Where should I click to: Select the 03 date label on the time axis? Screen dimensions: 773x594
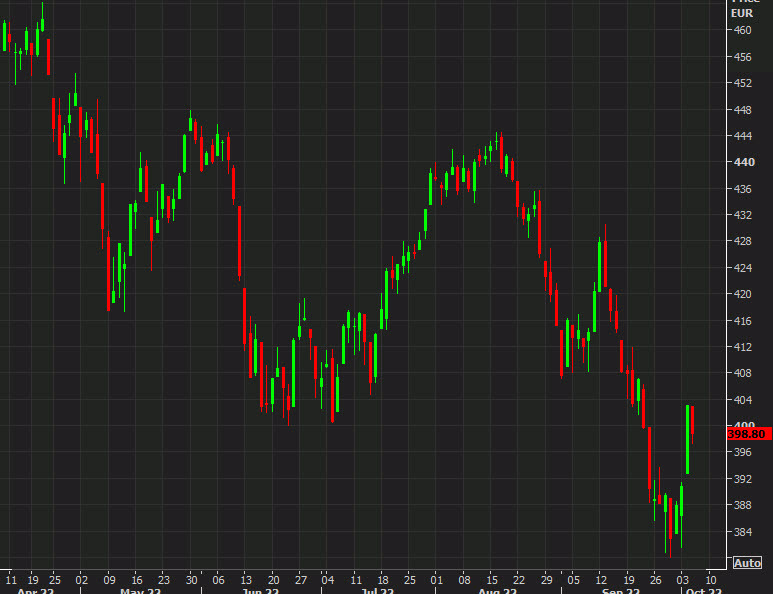coord(682,580)
